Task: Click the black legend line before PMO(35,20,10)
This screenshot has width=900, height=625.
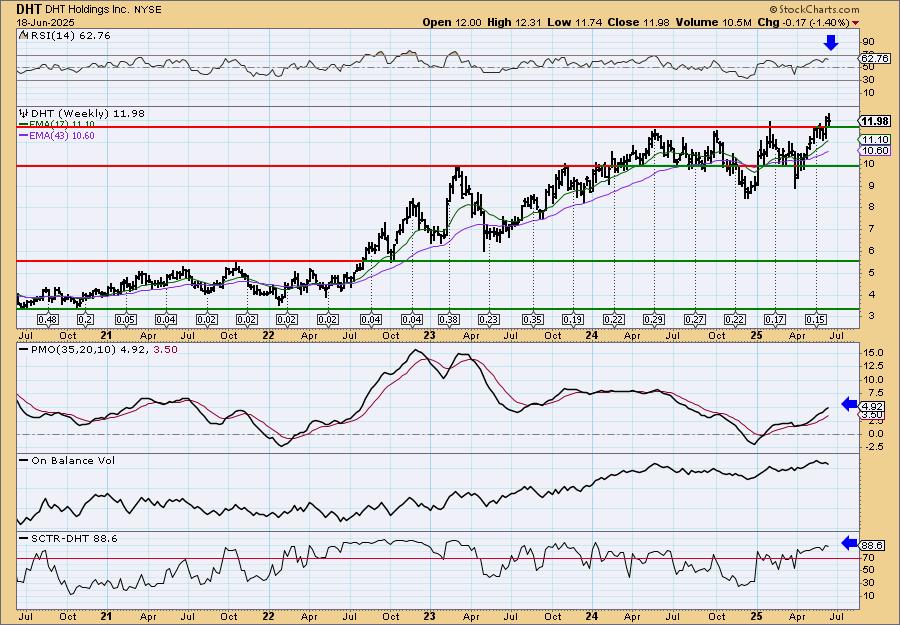Action: tap(24, 349)
